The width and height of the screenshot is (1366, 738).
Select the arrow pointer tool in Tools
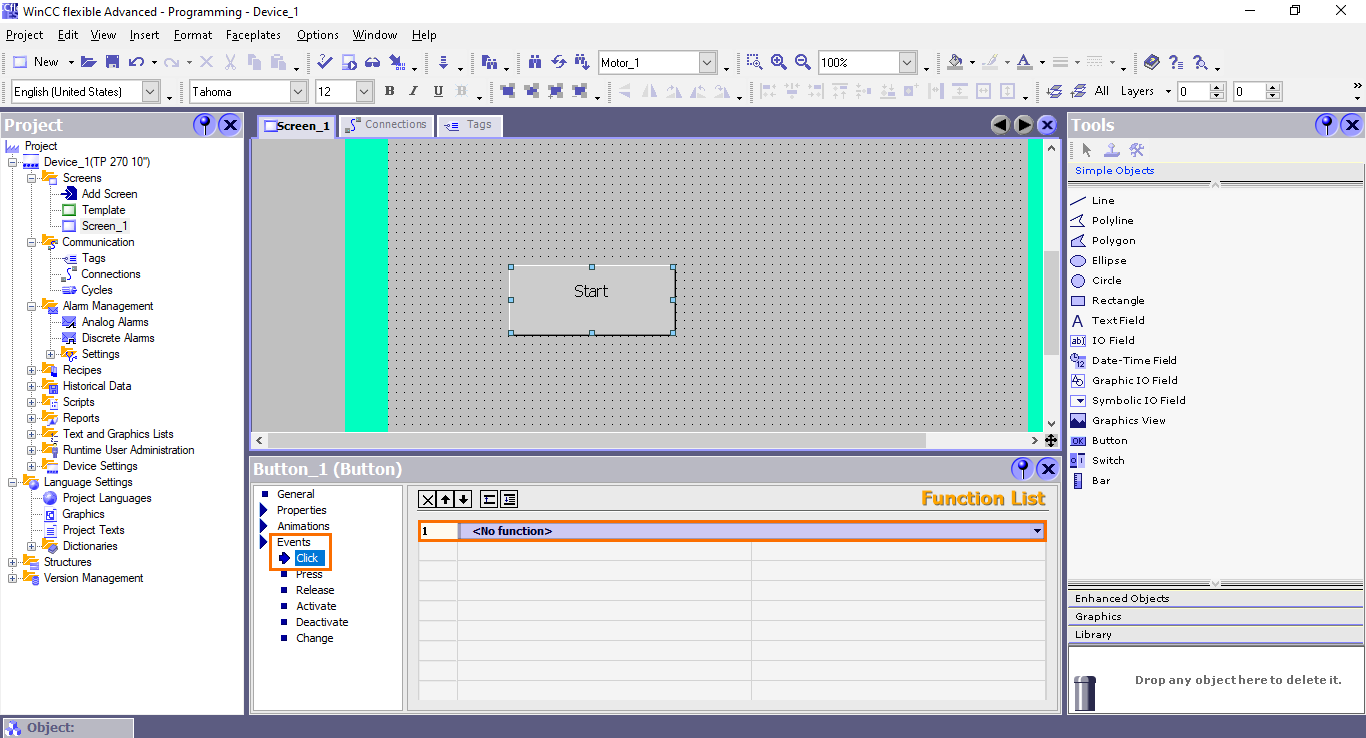tap(1087, 150)
